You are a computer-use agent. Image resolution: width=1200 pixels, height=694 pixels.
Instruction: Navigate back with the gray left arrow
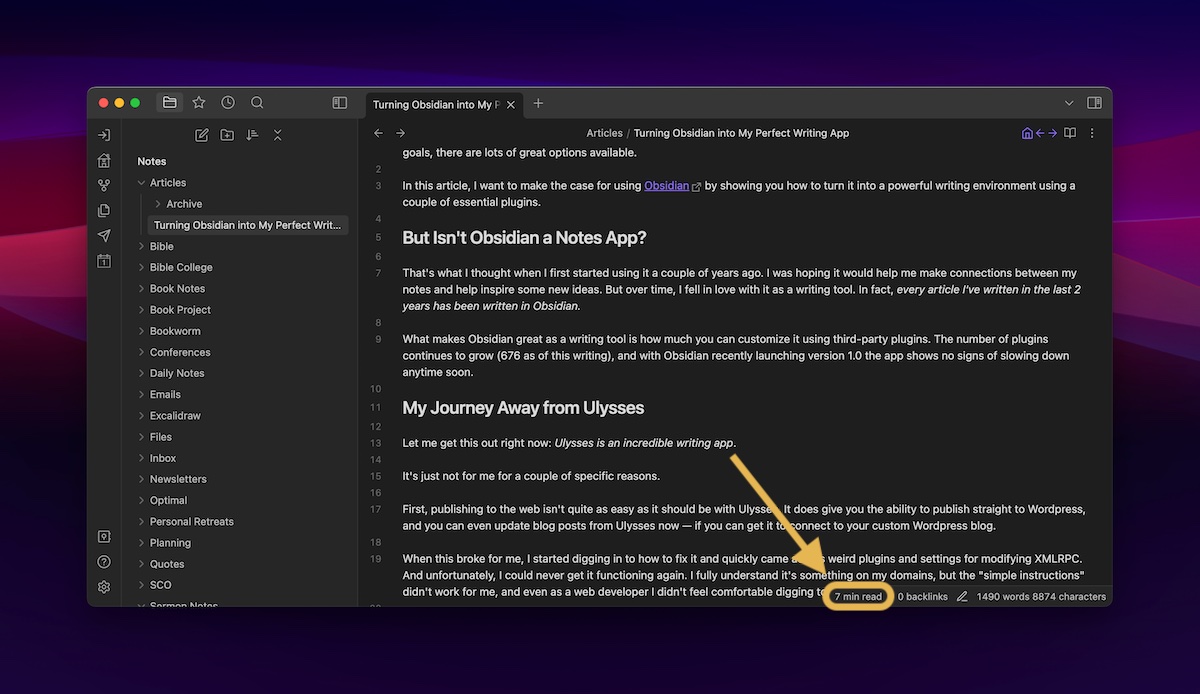(378, 133)
